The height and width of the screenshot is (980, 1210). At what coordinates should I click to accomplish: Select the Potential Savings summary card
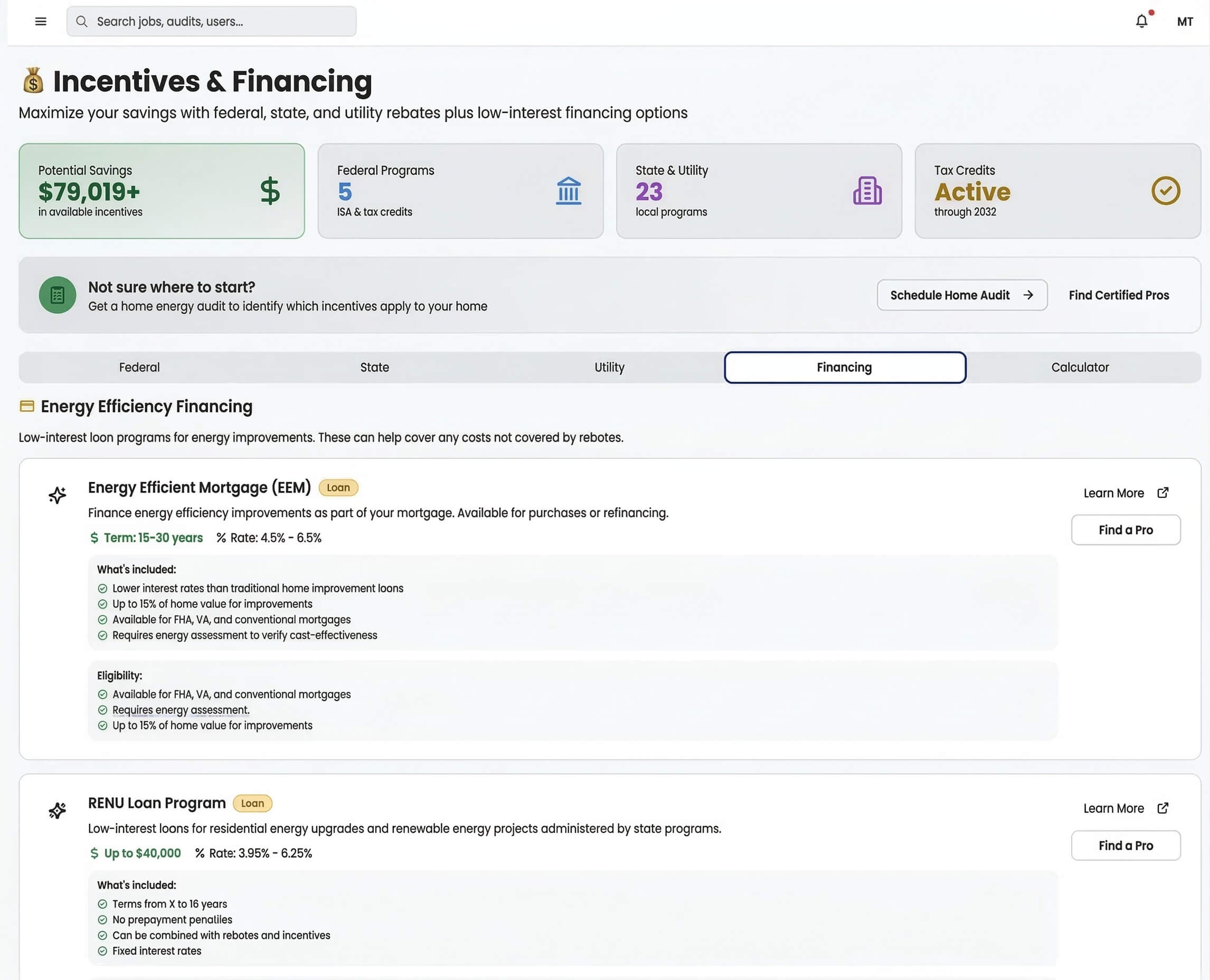click(x=162, y=191)
